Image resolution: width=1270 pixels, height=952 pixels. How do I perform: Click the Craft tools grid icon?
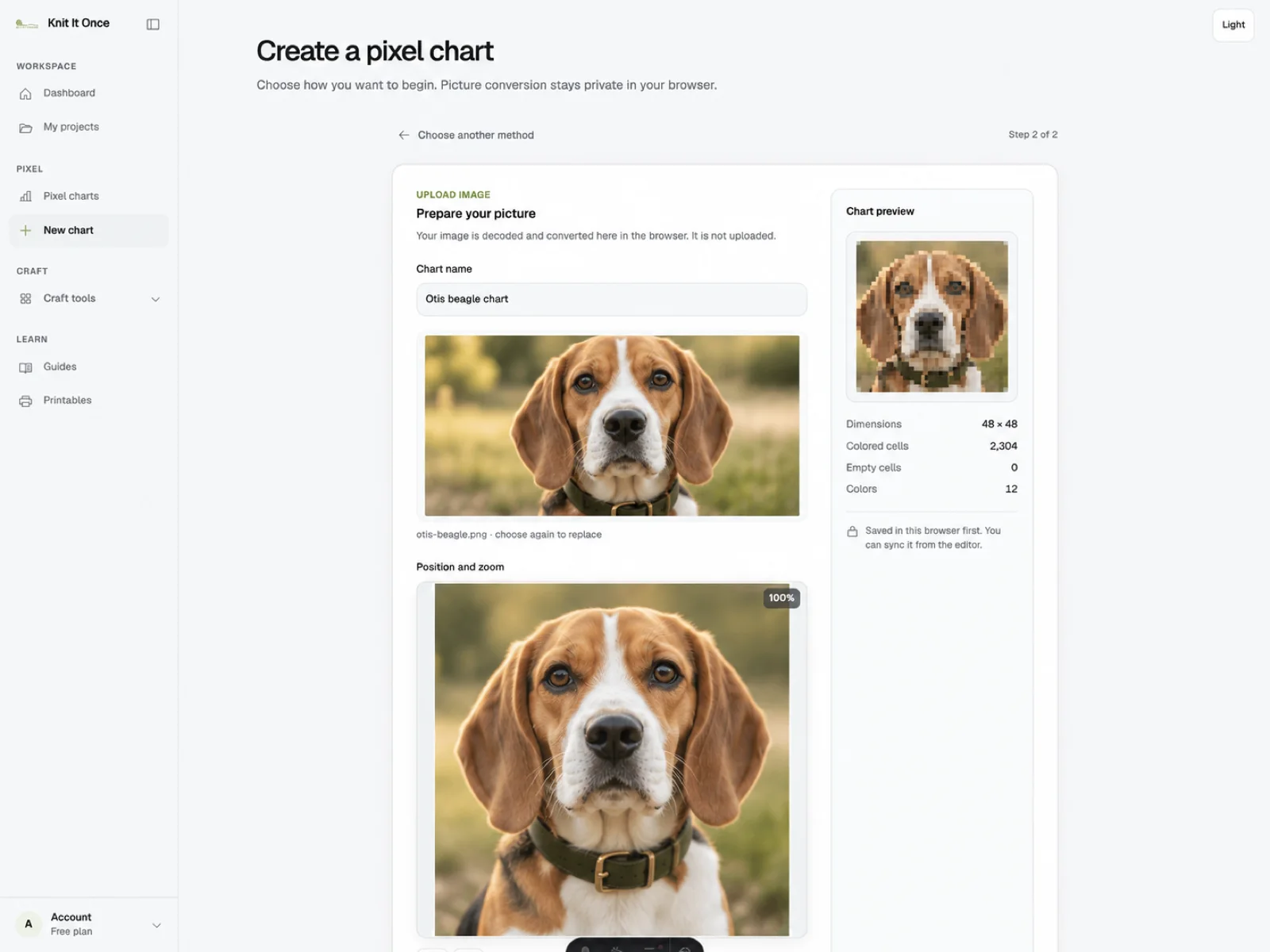point(25,299)
